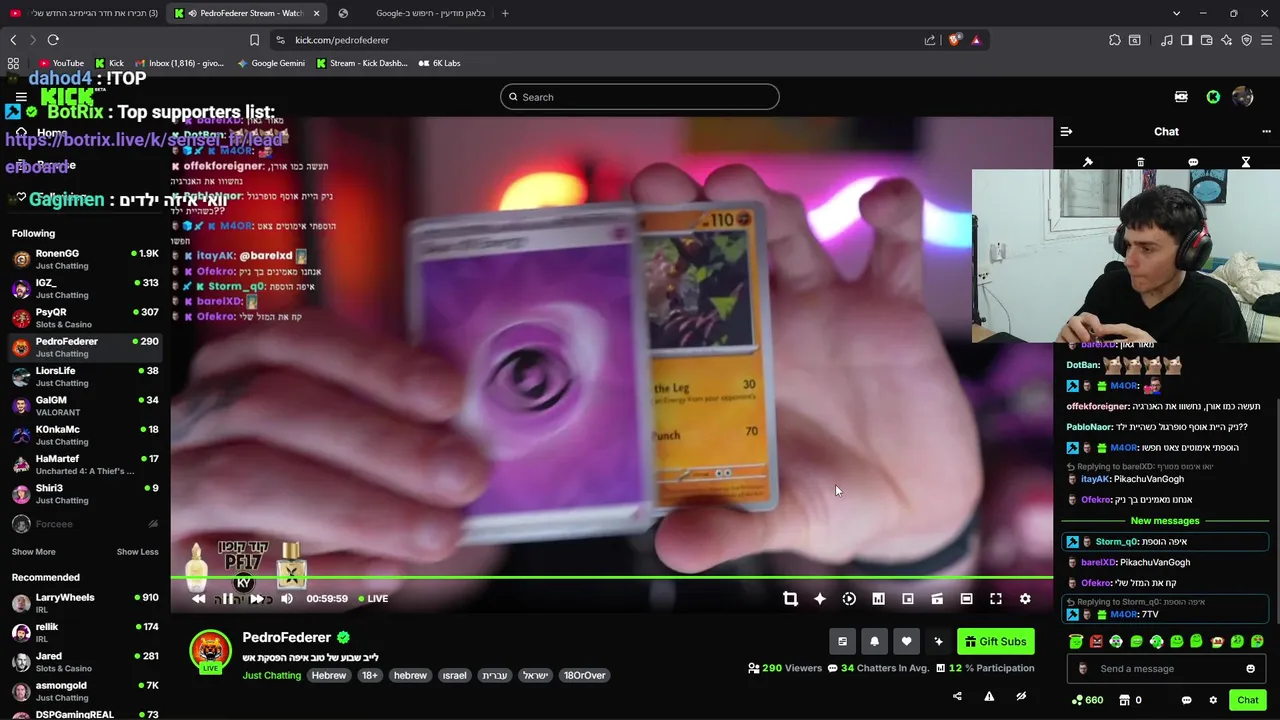Click the moderator hammer icon in chat toolbar
The image size is (1280, 720).
(1088, 162)
